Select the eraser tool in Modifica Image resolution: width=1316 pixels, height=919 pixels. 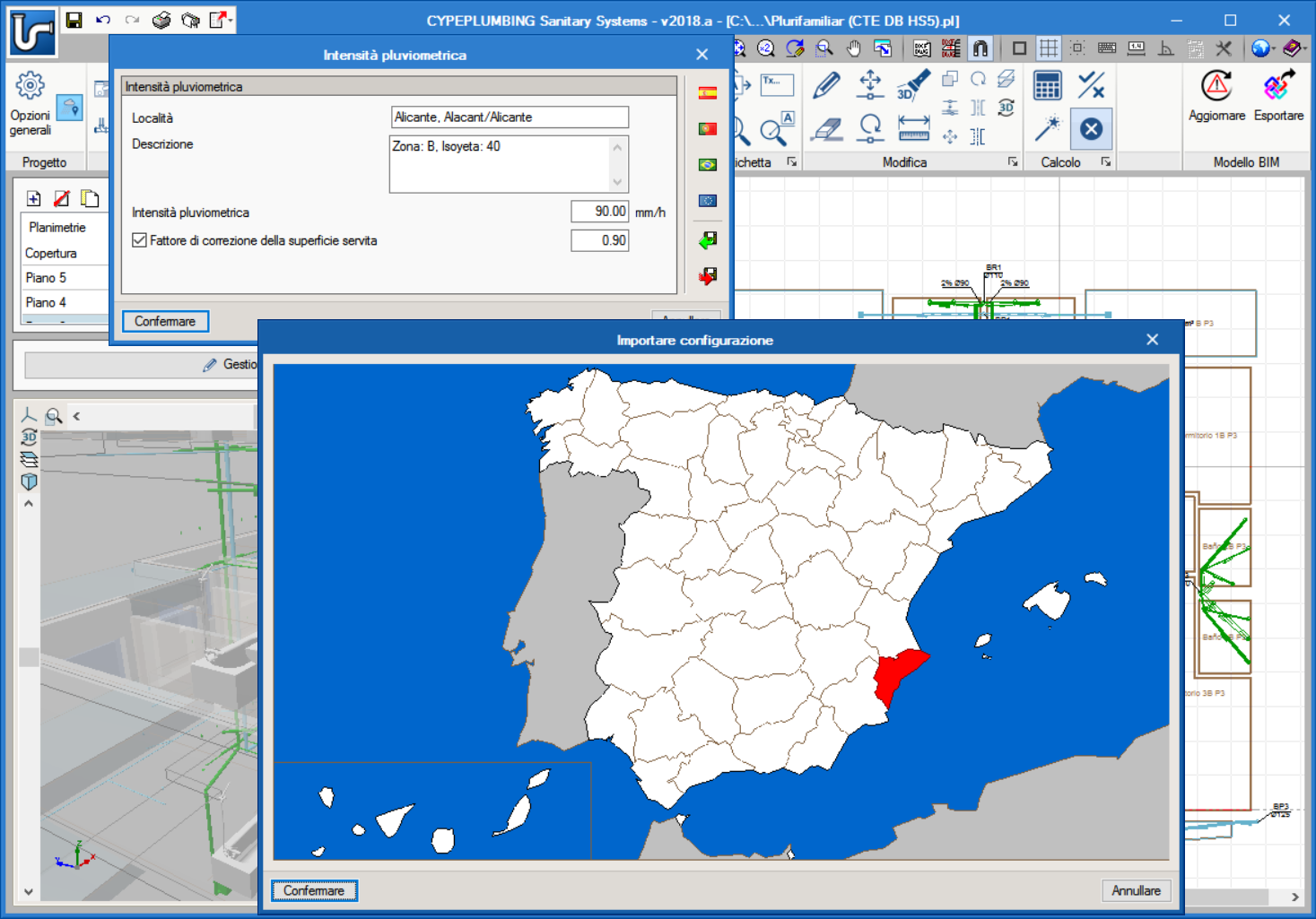(x=826, y=129)
